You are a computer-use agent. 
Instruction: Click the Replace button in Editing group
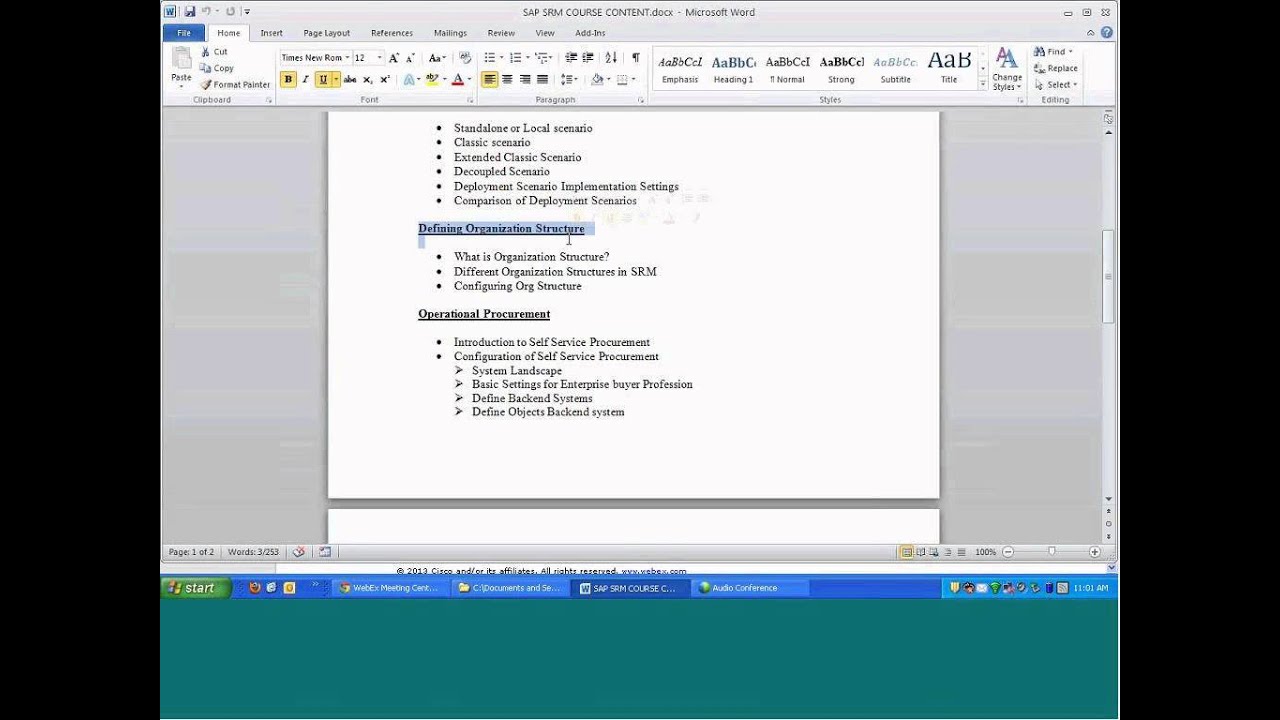point(1056,68)
